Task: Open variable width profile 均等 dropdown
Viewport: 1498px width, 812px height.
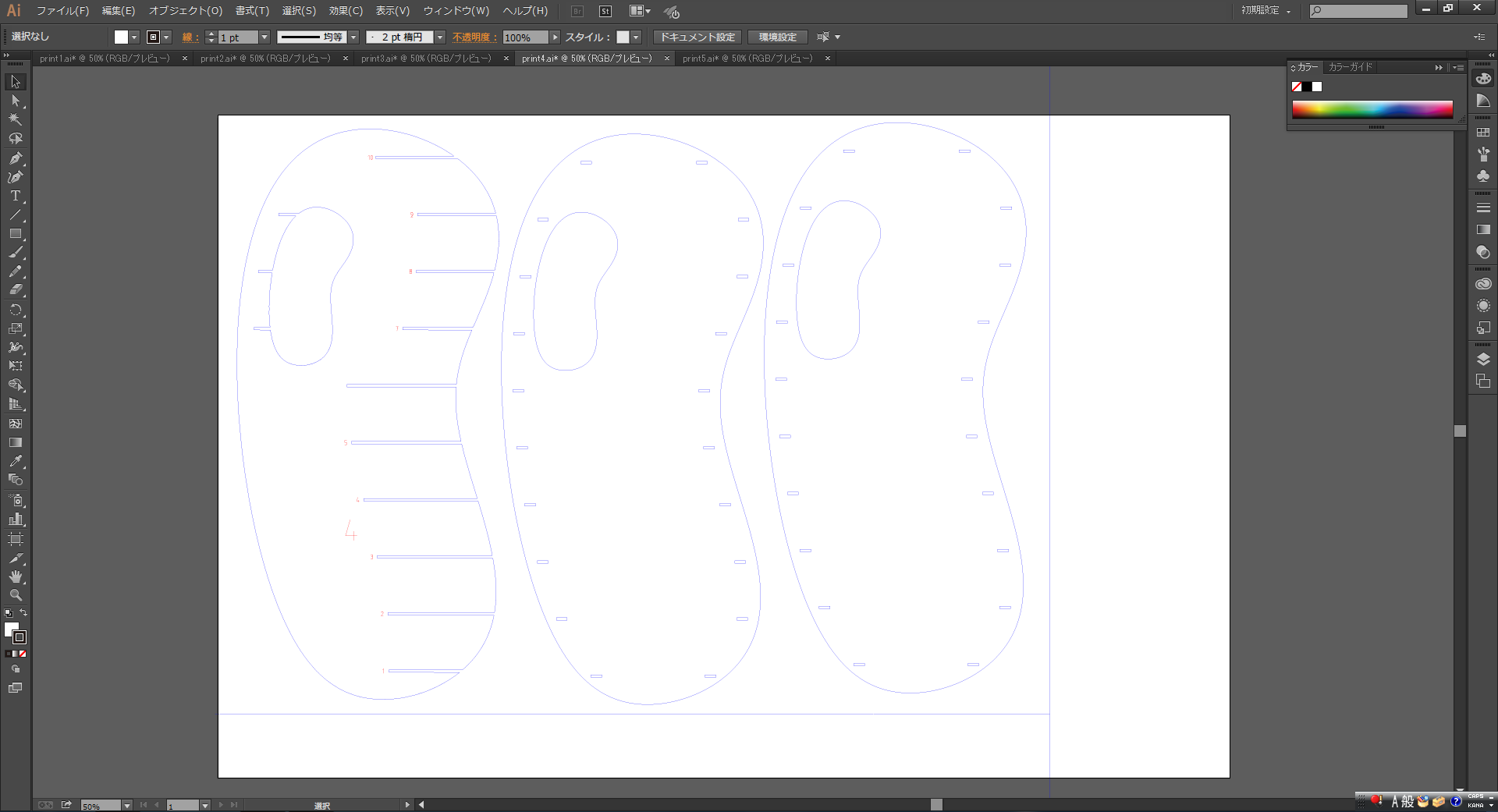Action: click(x=353, y=37)
